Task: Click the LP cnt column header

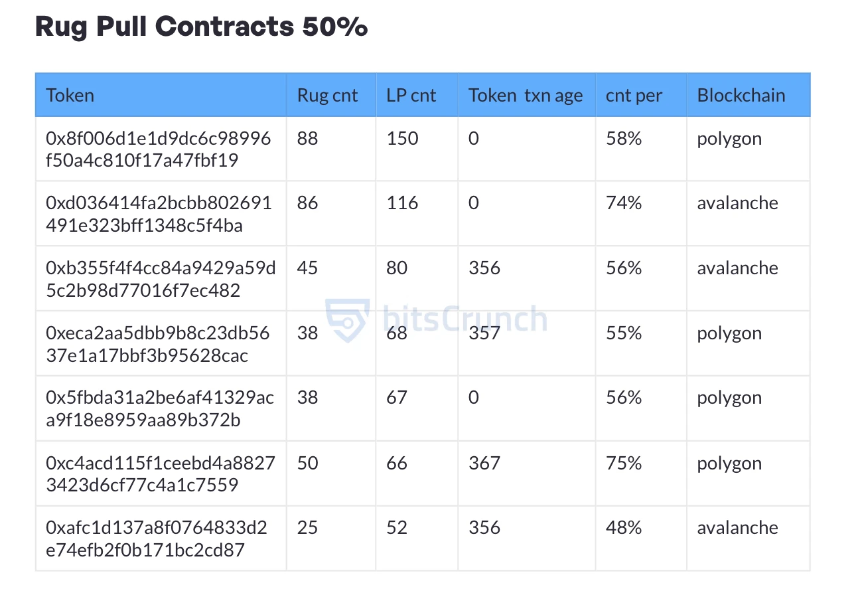Action: pos(411,96)
